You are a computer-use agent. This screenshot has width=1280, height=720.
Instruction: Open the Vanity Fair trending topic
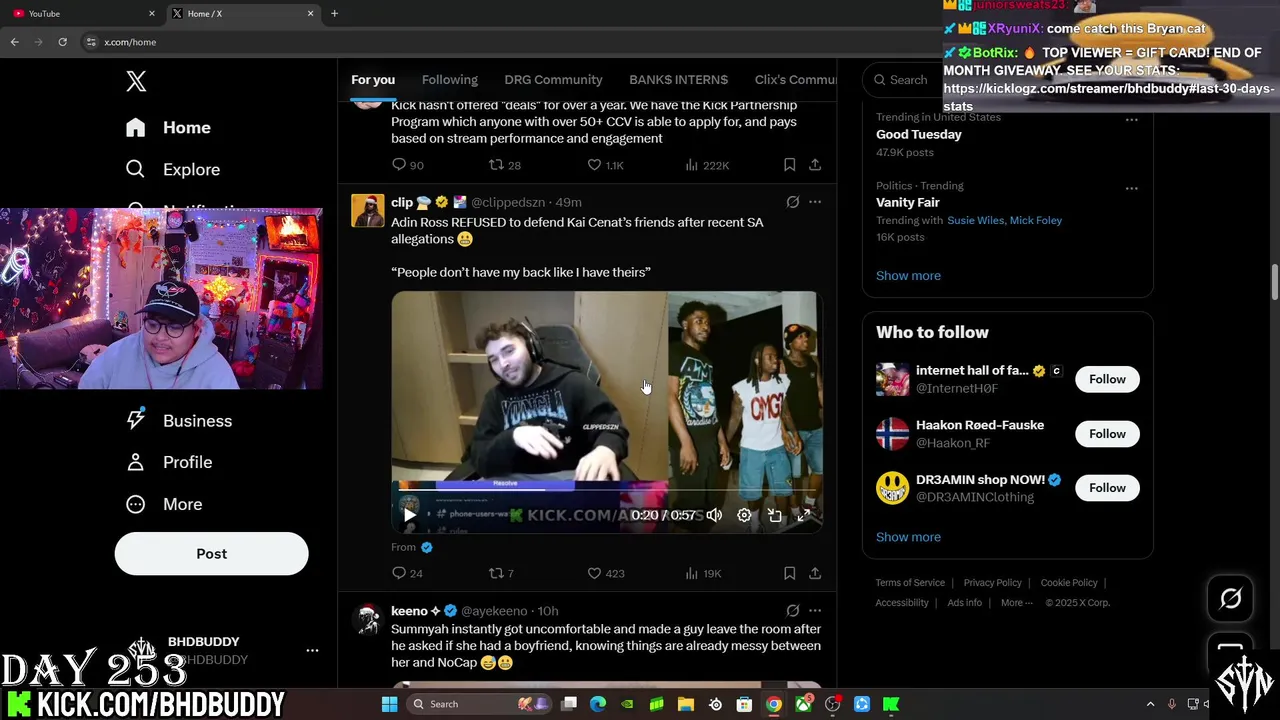pyautogui.click(x=907, y=202)
